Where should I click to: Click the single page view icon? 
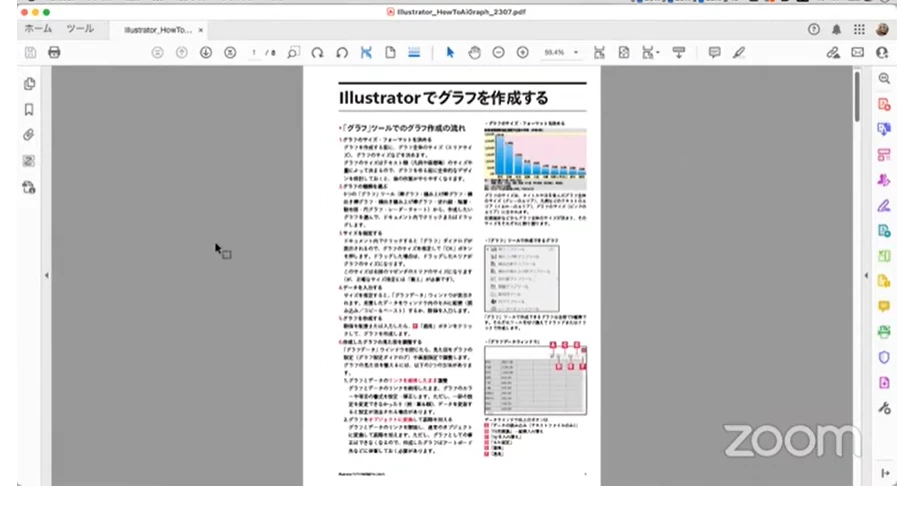pyautogui.click(x=390, y=53)
